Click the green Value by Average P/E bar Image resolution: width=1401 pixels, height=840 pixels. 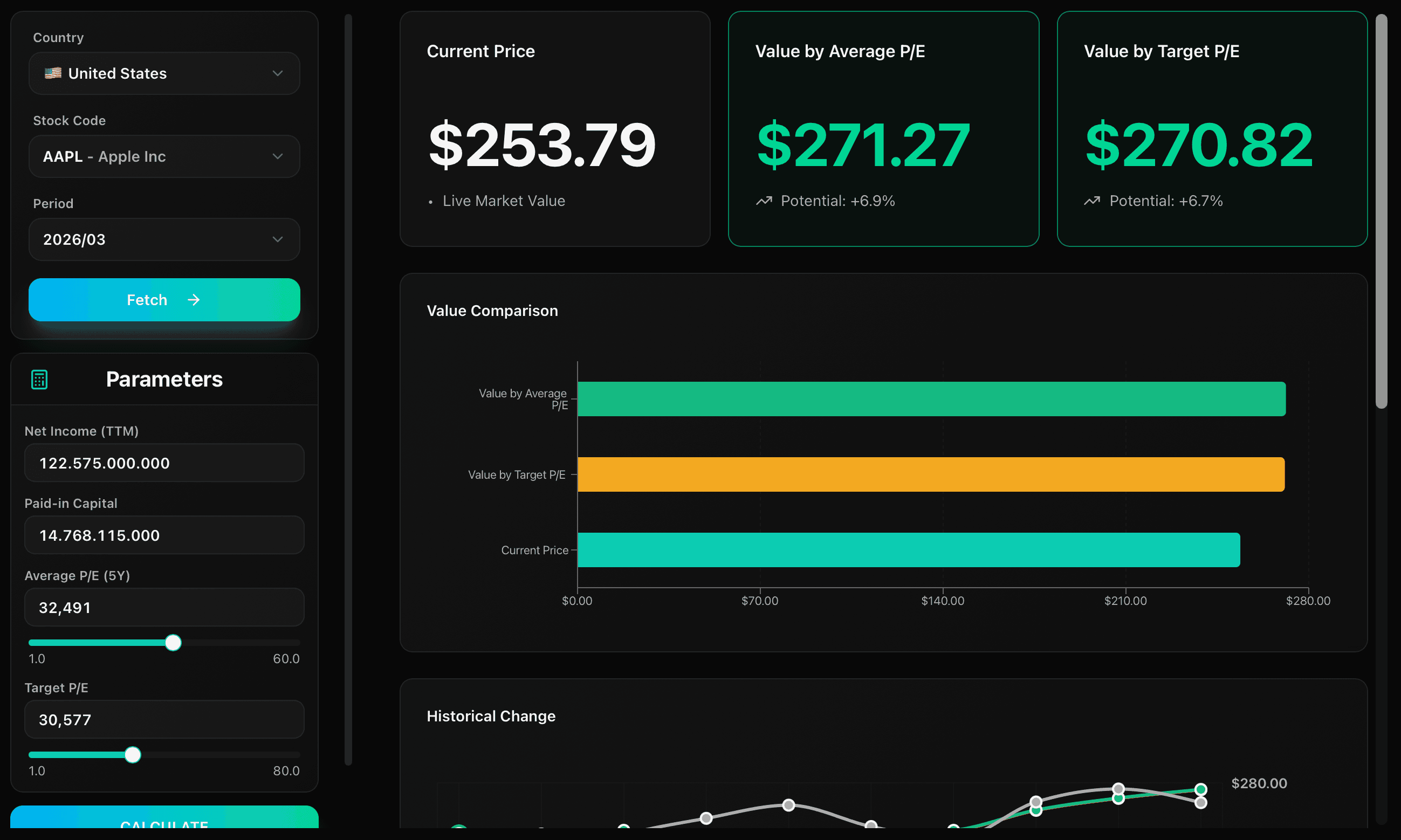[x=931, y=399]
